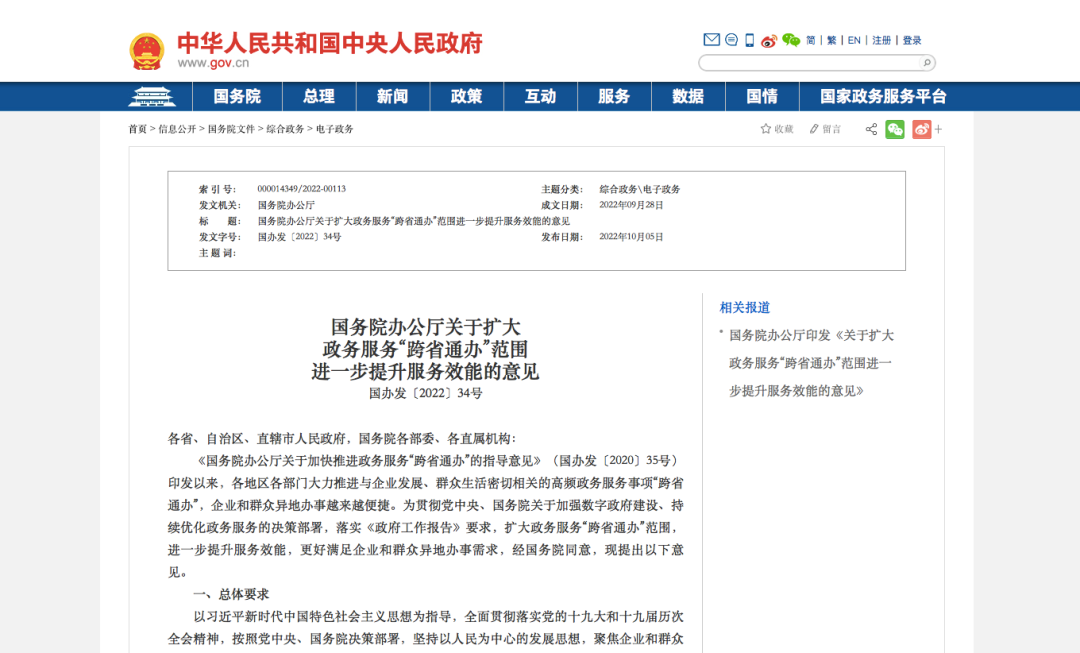Click the email envelope icon in header
Viewport: 1080px width, 653px height.
(x=712, y=40)
